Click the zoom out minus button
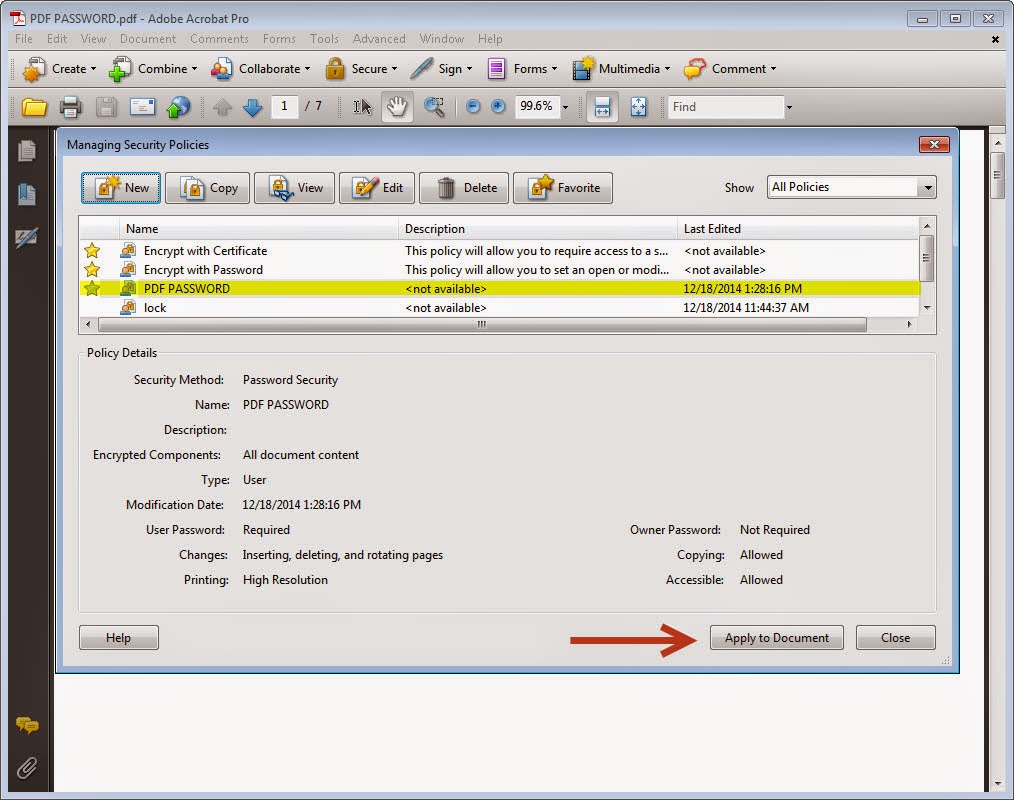This screenshot has width=1014, height=800. pos(473,106)
